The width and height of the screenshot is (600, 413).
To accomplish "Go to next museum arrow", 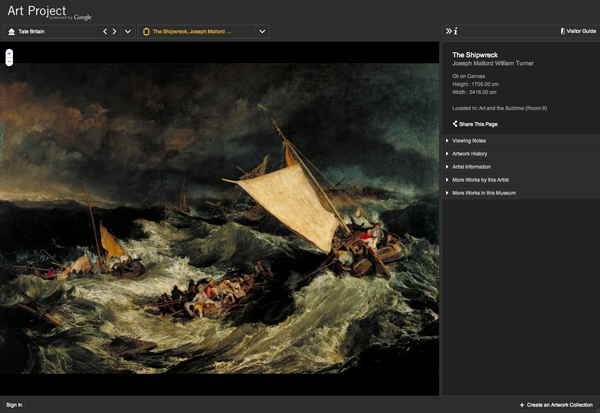I will pyautogui.click(x=114, y=31).
